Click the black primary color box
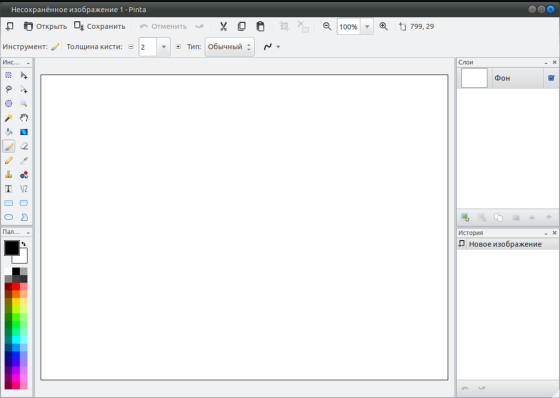Image resolution: width=560 pixels, height=398 pixels. pos(11,248)
